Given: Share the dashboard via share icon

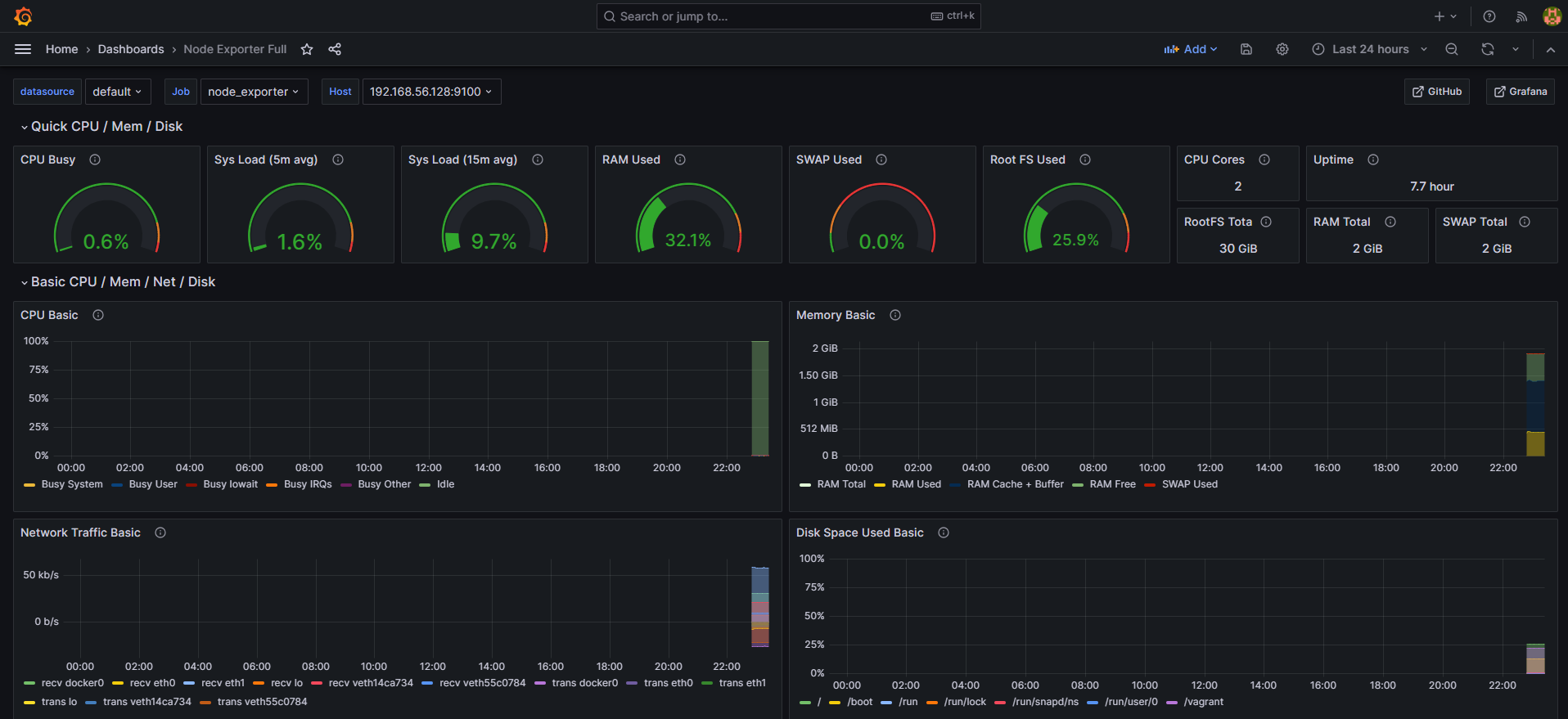Looking at the screenshot, I should tap(335, 49).
